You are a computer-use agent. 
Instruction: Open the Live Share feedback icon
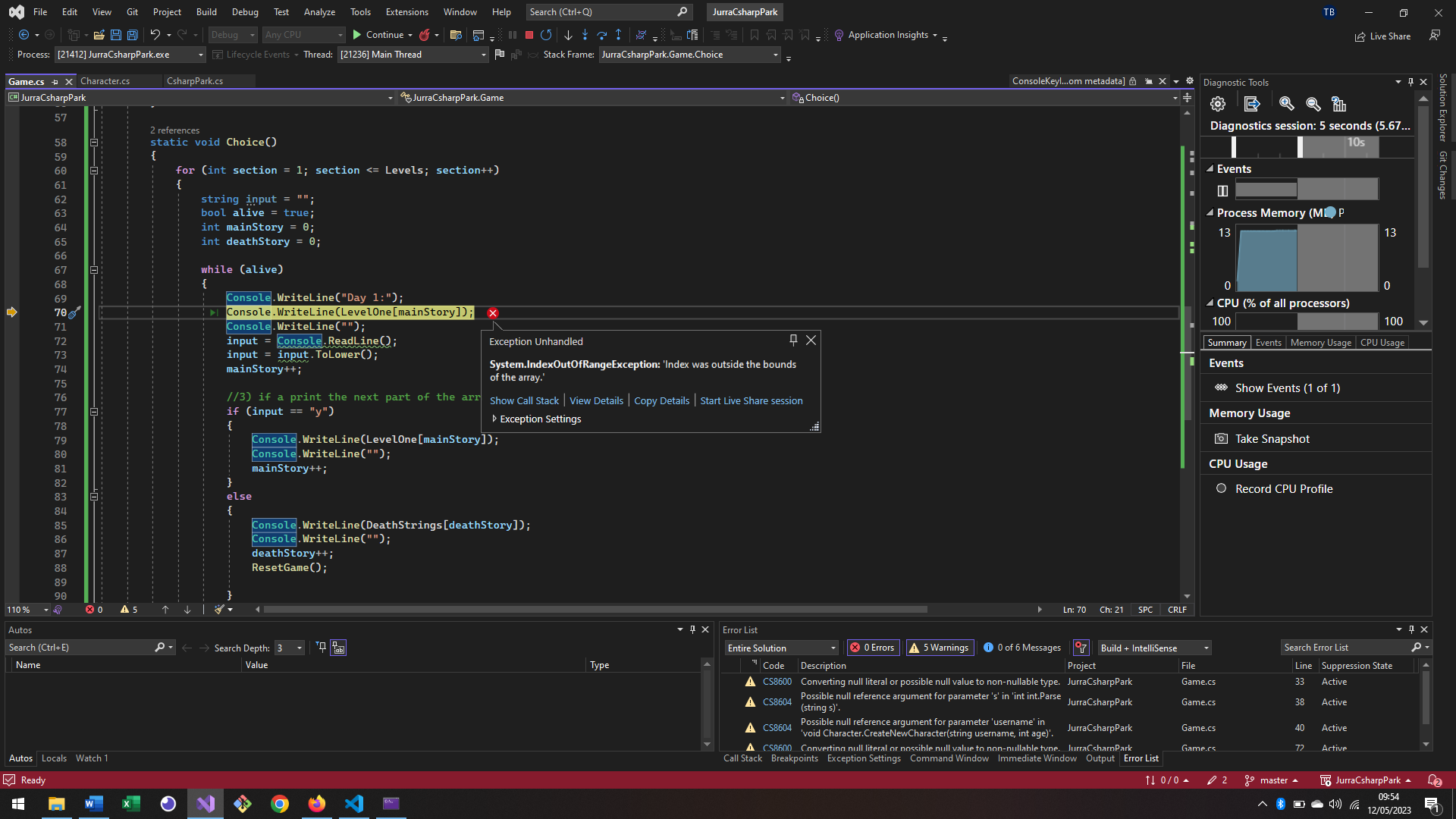pyautogui.click(x=1435, y=36)
